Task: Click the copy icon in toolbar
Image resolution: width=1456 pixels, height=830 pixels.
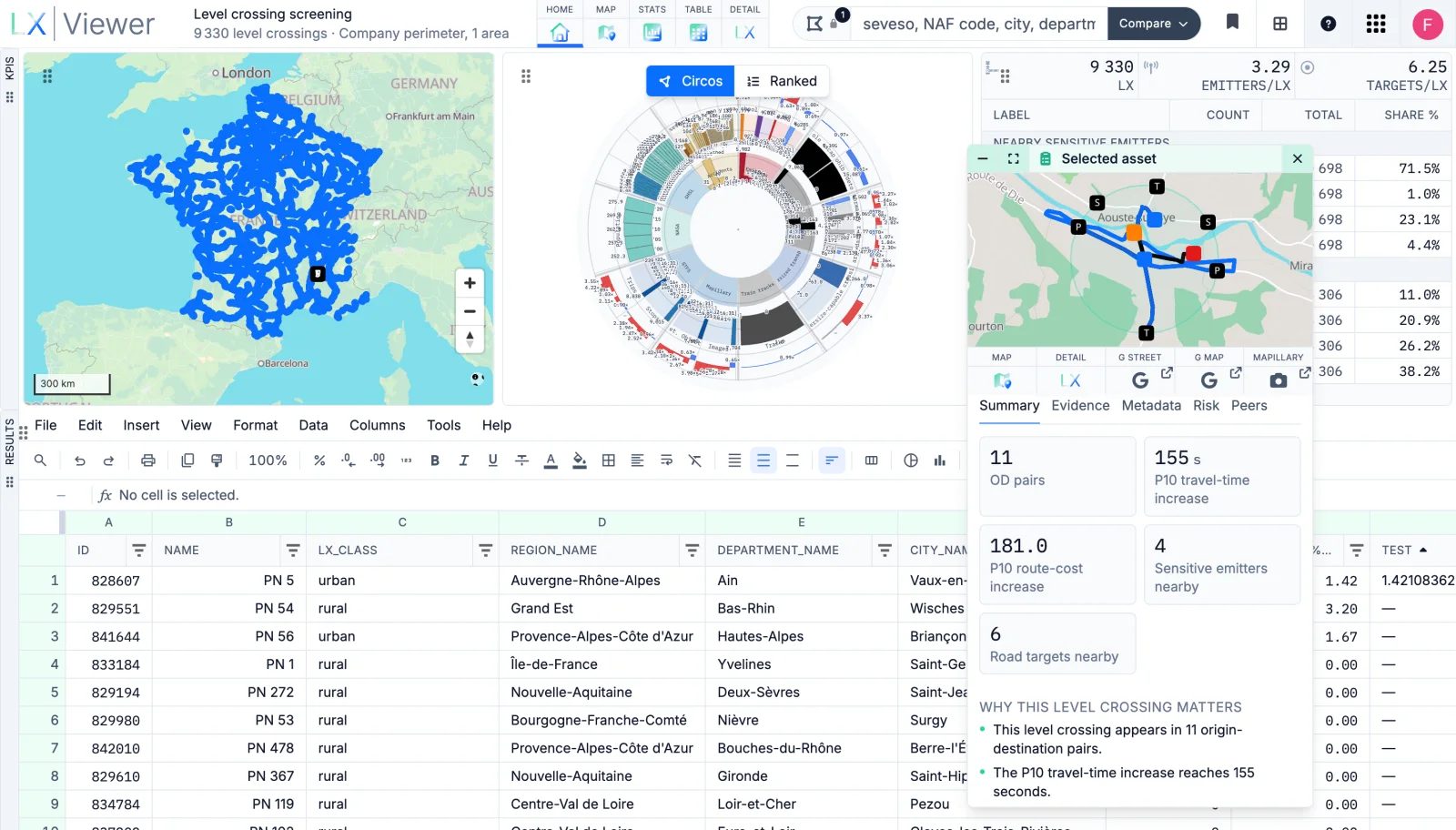Action: (x=187, y=461)
